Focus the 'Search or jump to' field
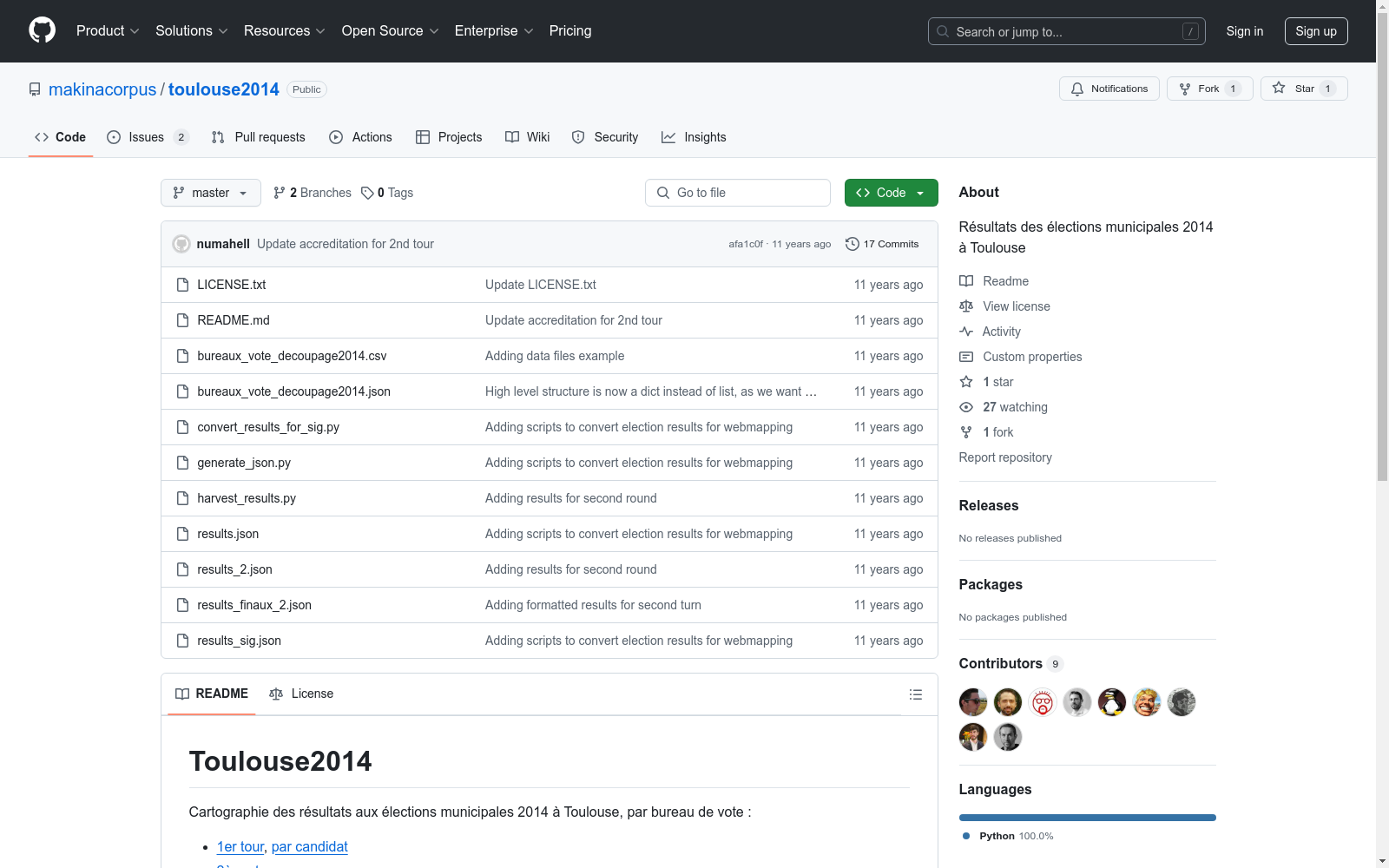The height and width of the screenshot is (868, 1389). tap(1067, 31)
